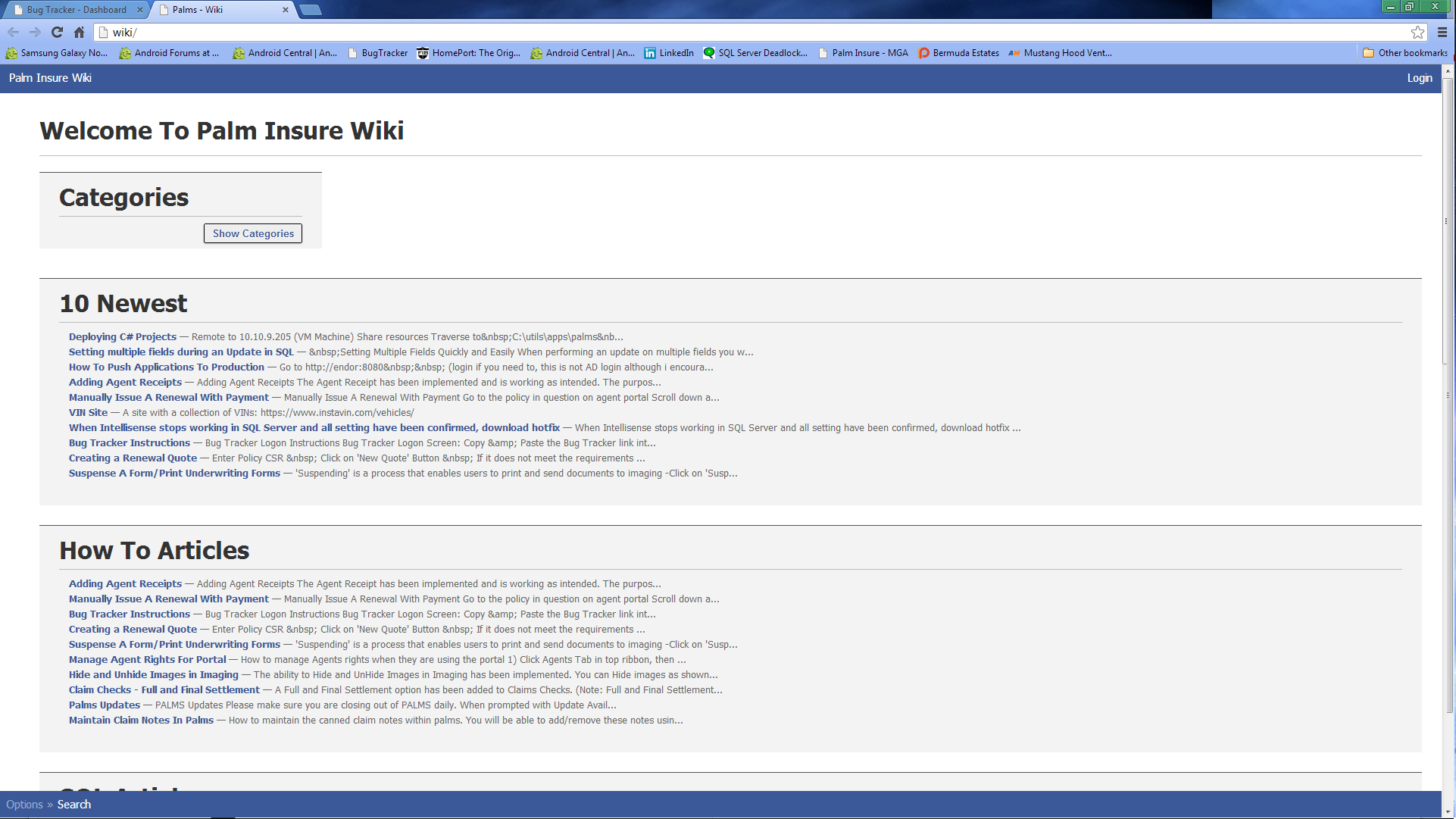Close the Palms - Wiki tab
Image resolution: width=1456 pixels, height=819 pixels.
click(285, 10)
